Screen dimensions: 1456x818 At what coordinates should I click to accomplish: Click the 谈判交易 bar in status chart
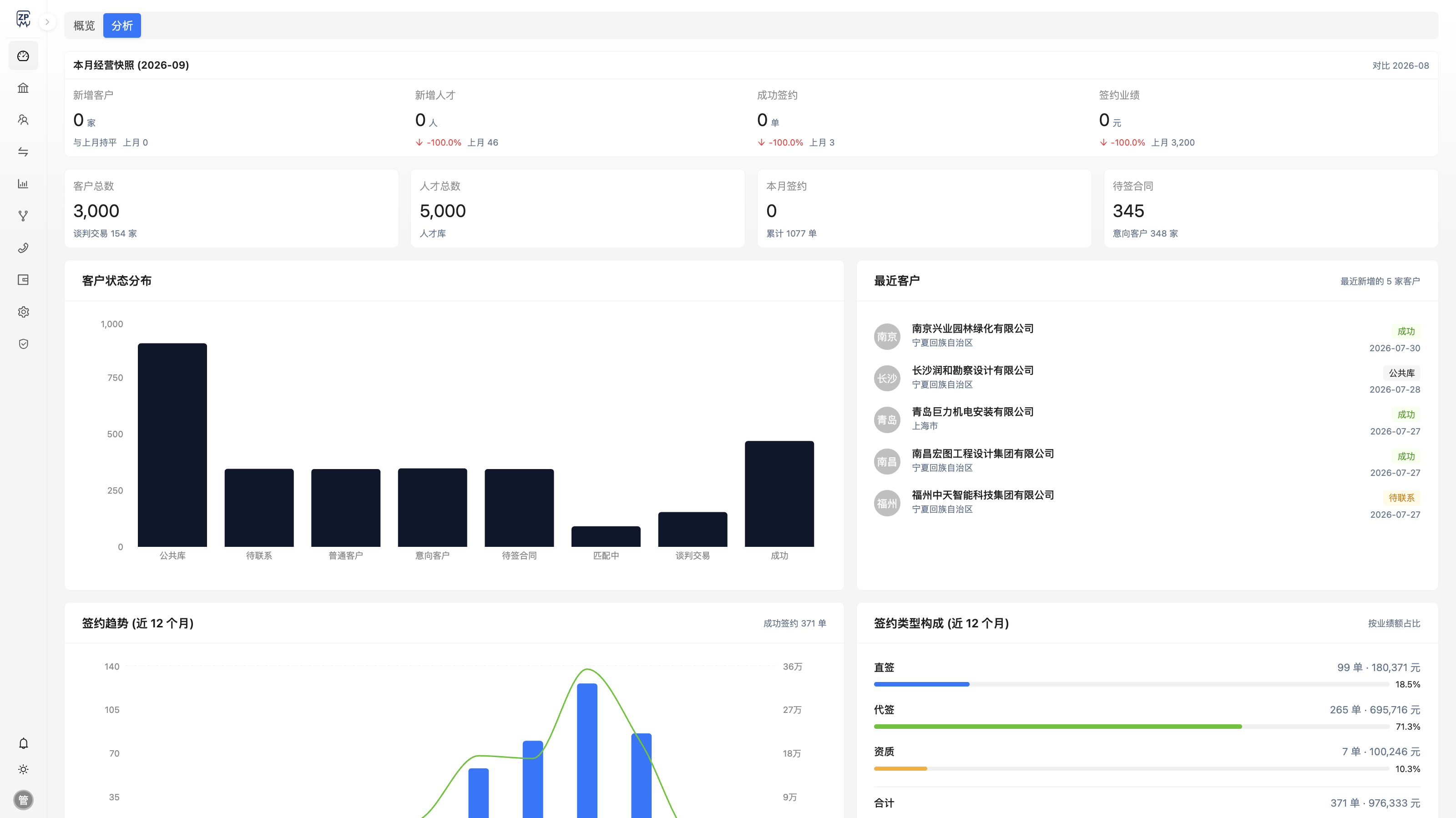(x=693, y=529)
